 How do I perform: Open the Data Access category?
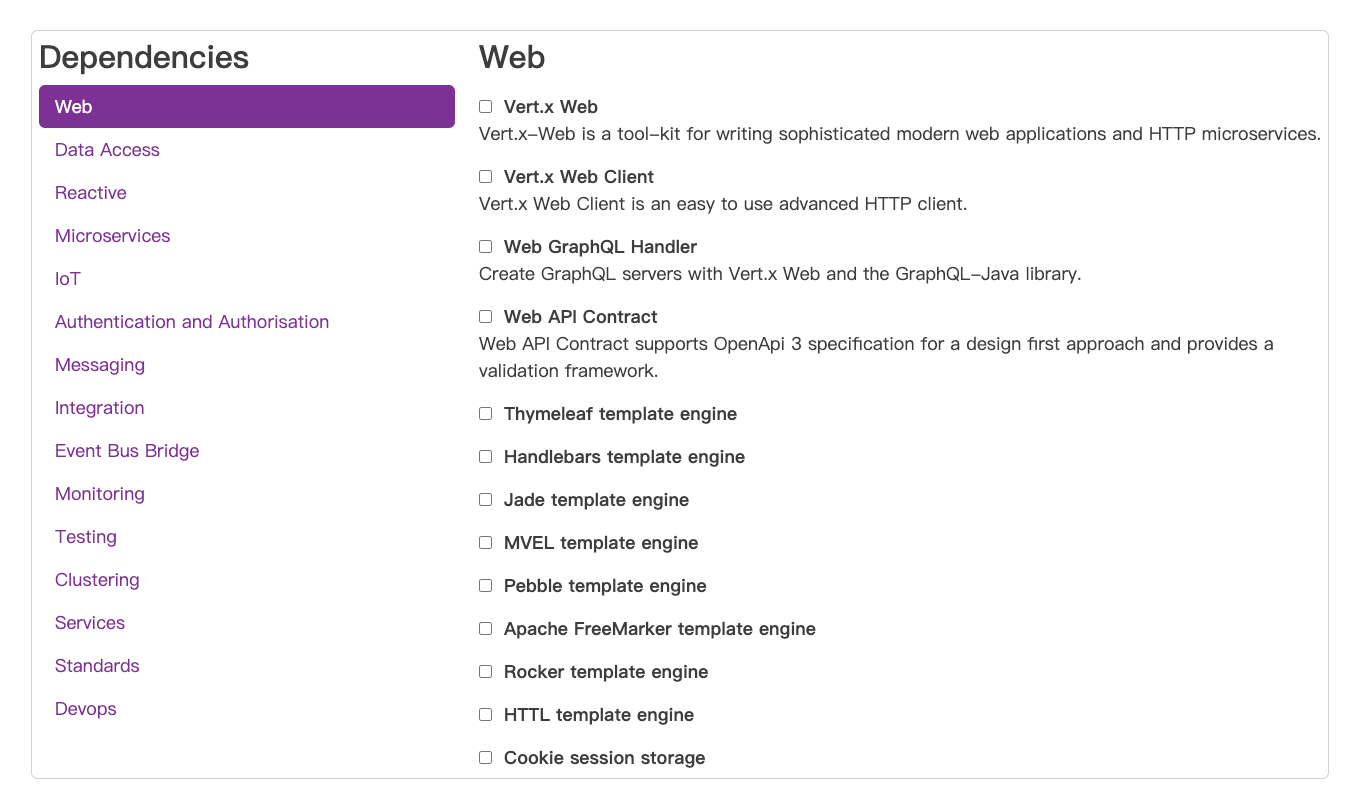[107, 150]
